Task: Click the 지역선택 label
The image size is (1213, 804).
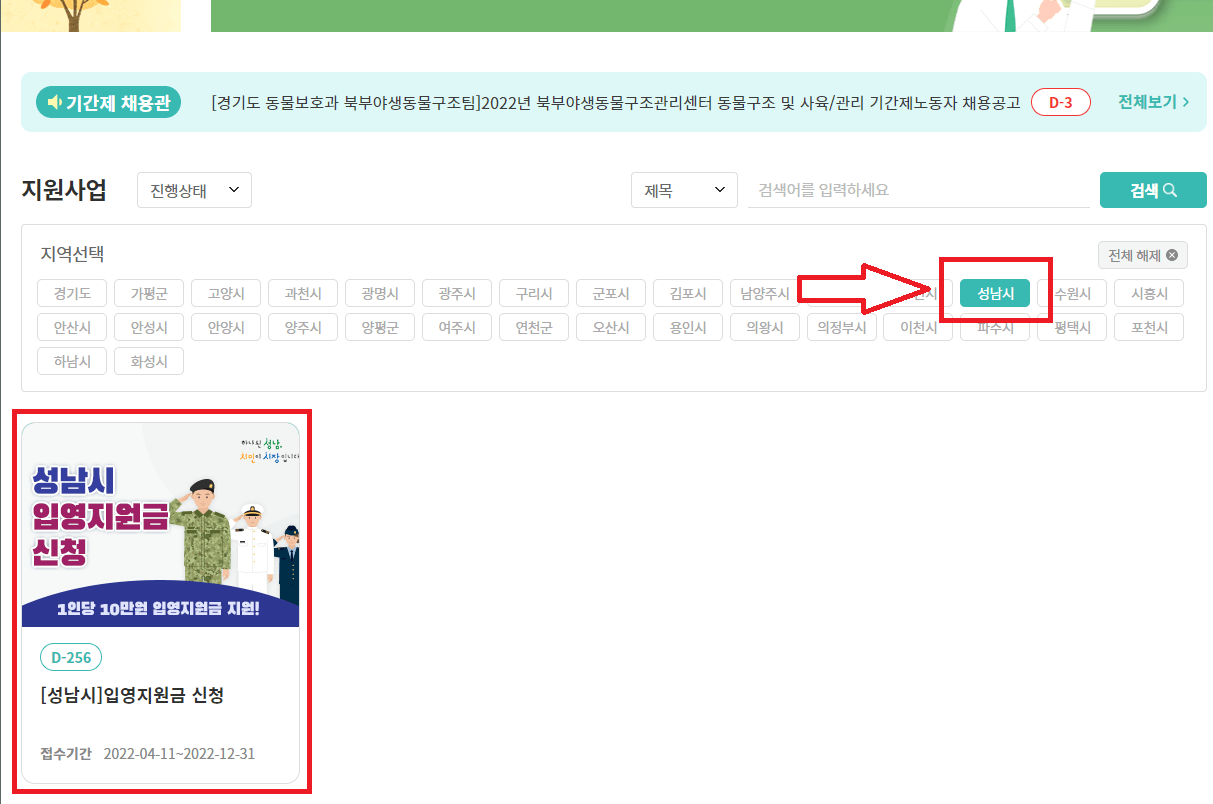Action: tap(72, 254)
